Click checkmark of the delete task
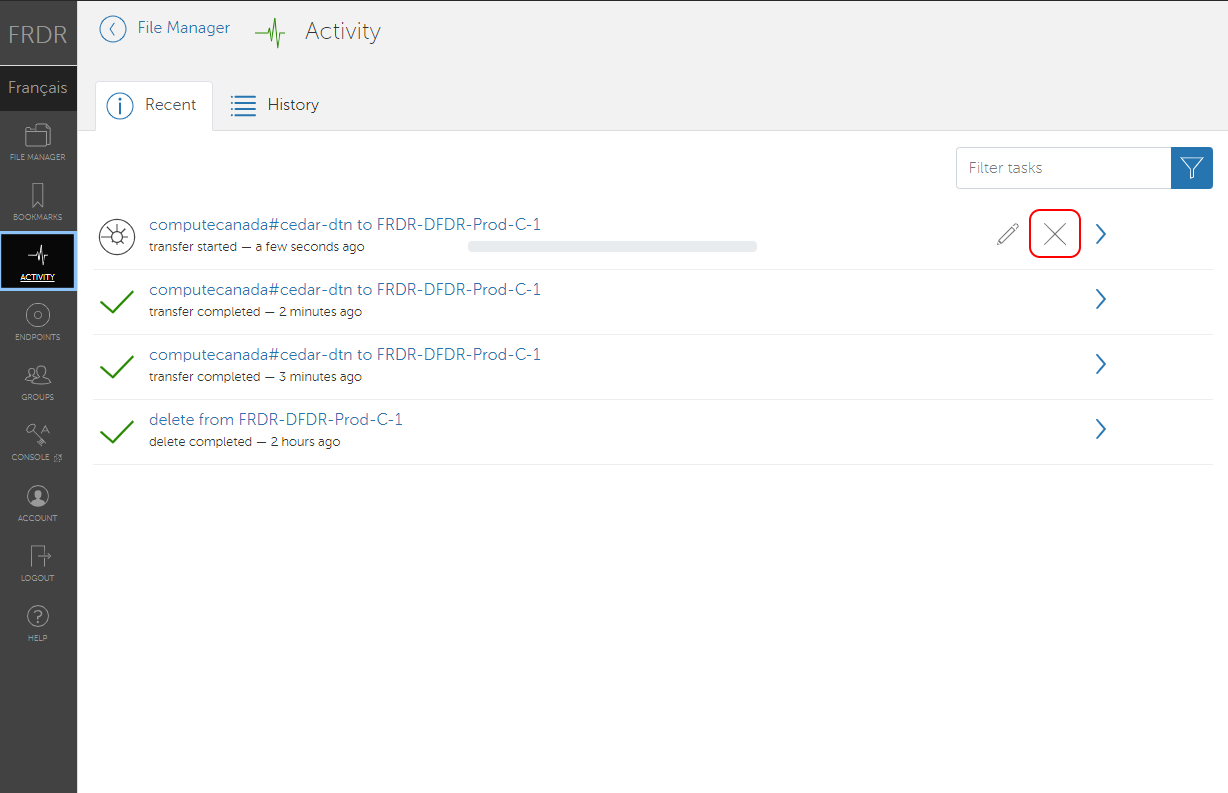1228x793 pixels. 117,431
